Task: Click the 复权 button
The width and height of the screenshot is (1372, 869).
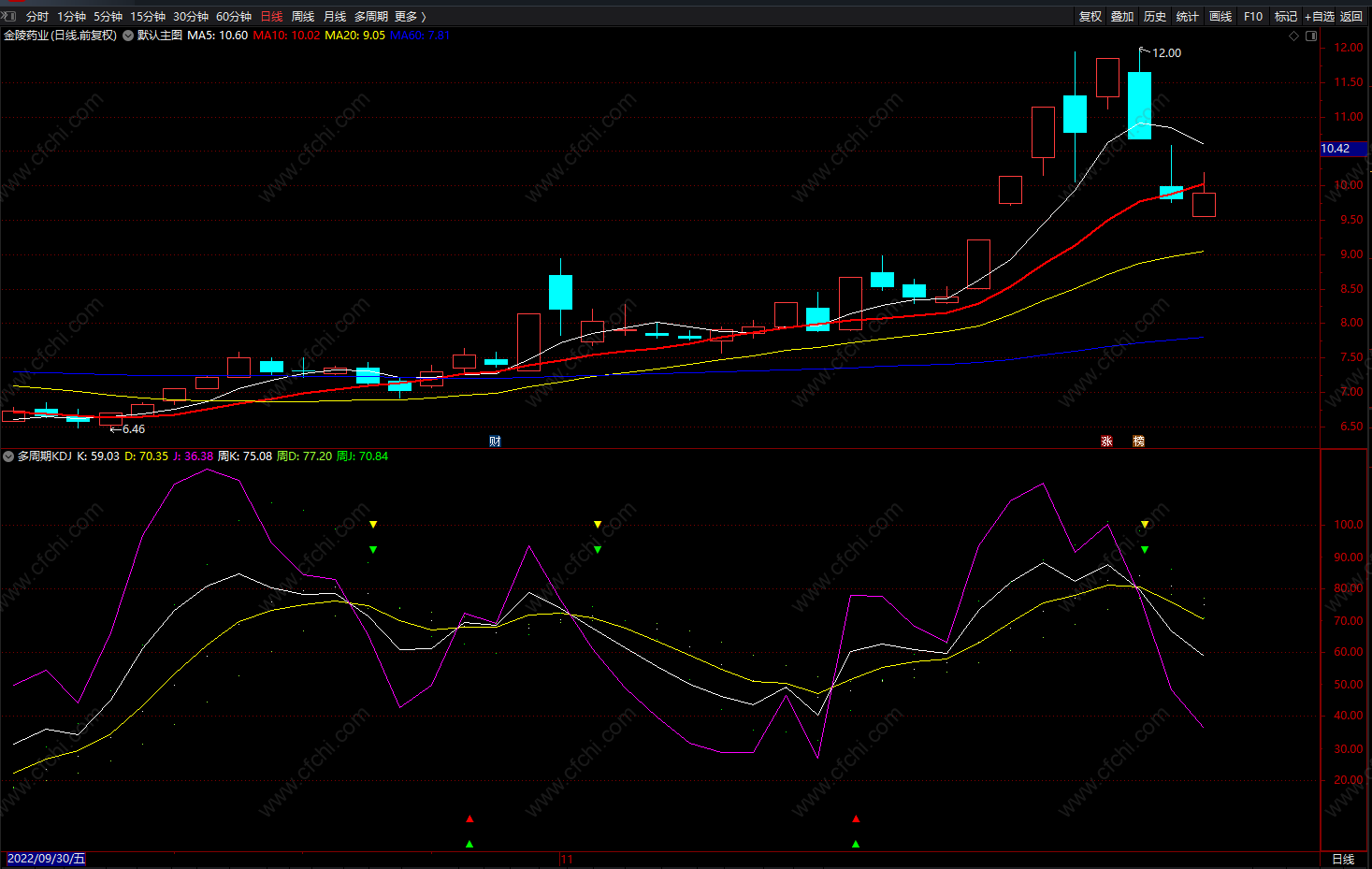Action: click(1090, 17)
